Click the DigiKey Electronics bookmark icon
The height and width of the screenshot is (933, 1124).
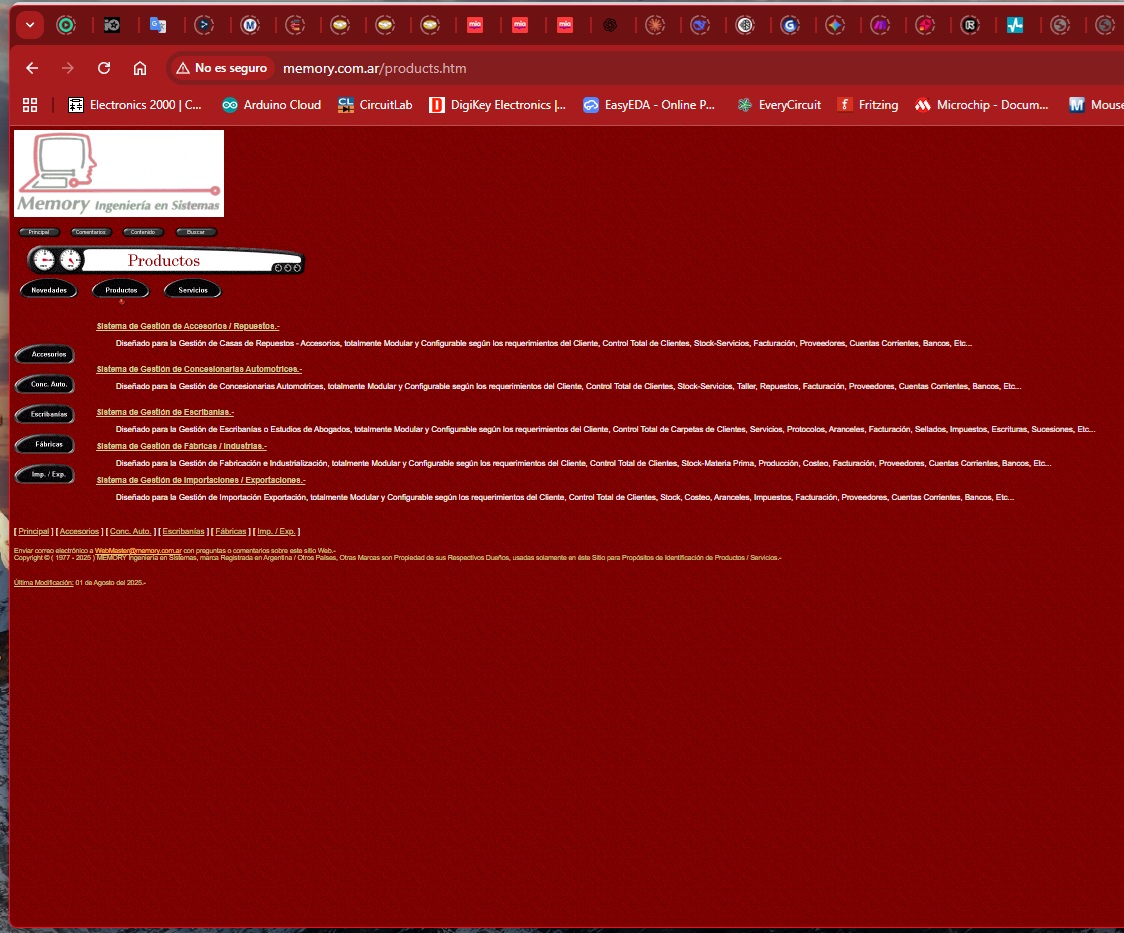point(434,104)
